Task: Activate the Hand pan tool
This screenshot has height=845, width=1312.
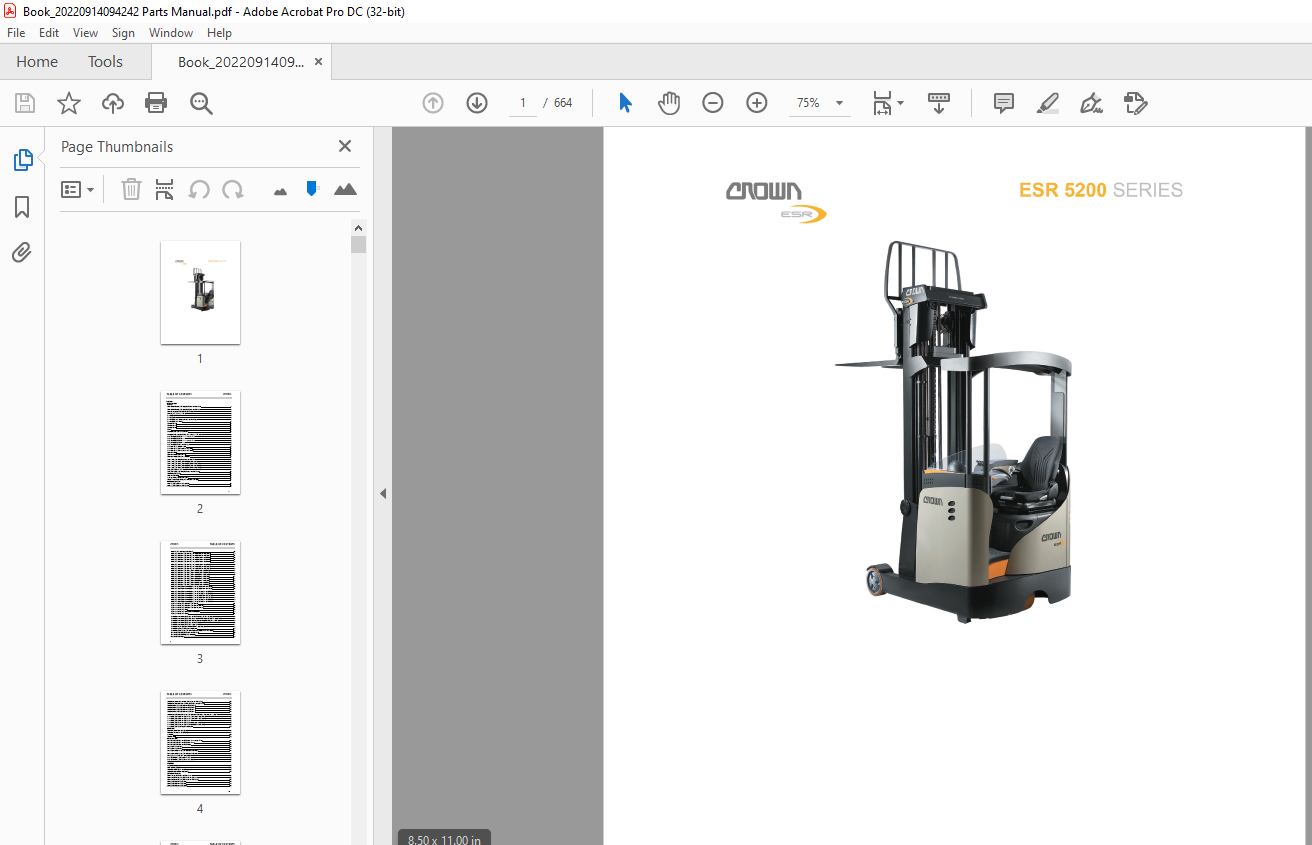Action: [x=669, y=103]
